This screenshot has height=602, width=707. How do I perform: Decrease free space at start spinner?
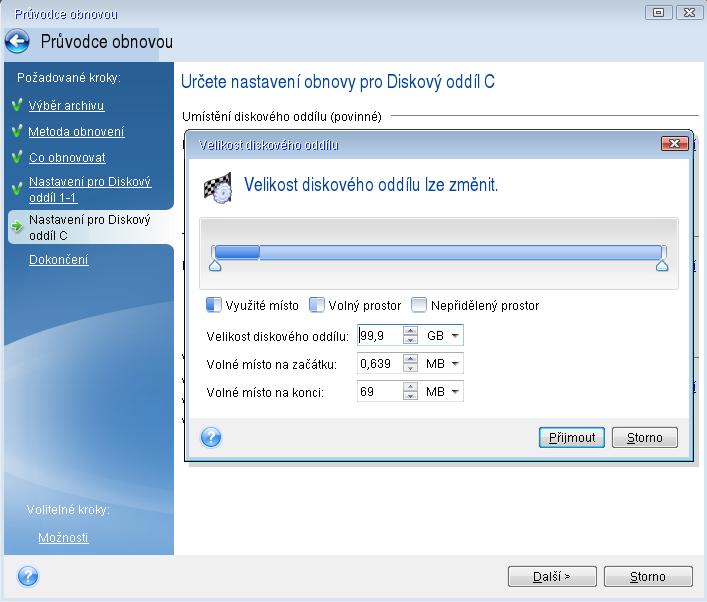(x=410, y=368)
